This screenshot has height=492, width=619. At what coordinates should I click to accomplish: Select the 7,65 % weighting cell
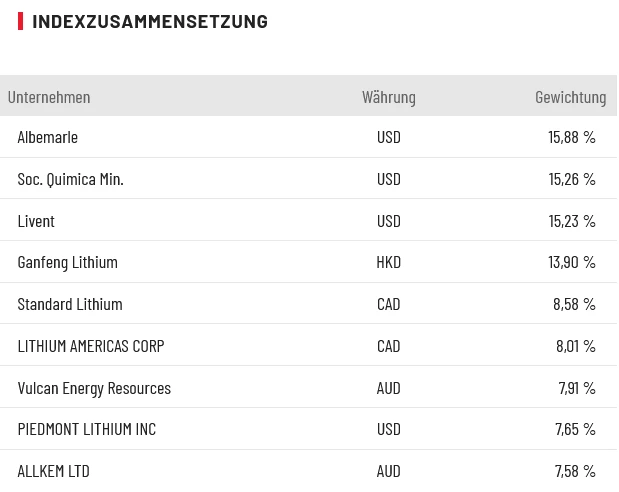[x=575, y=429]
